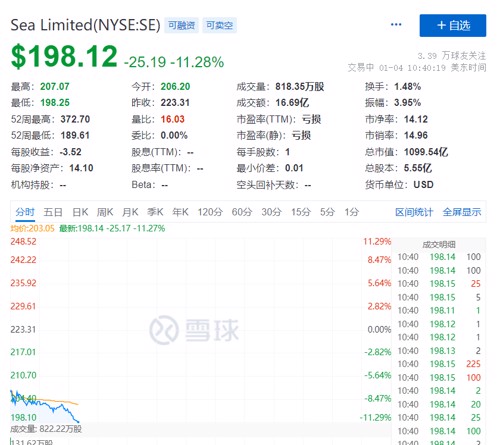Click the 成交额 value 16.69亿
The height and width of the screenshot is (445, 500).
click(292, 103)
